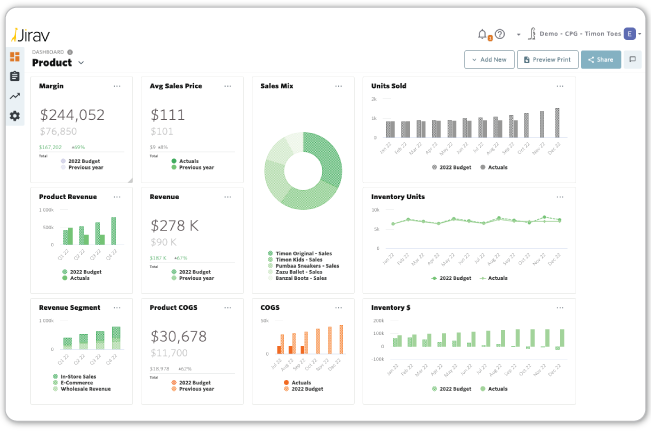Open the Settings gear in sidebar
The height and width of the screenshot is (437, 651).
(x=15, y=116)
